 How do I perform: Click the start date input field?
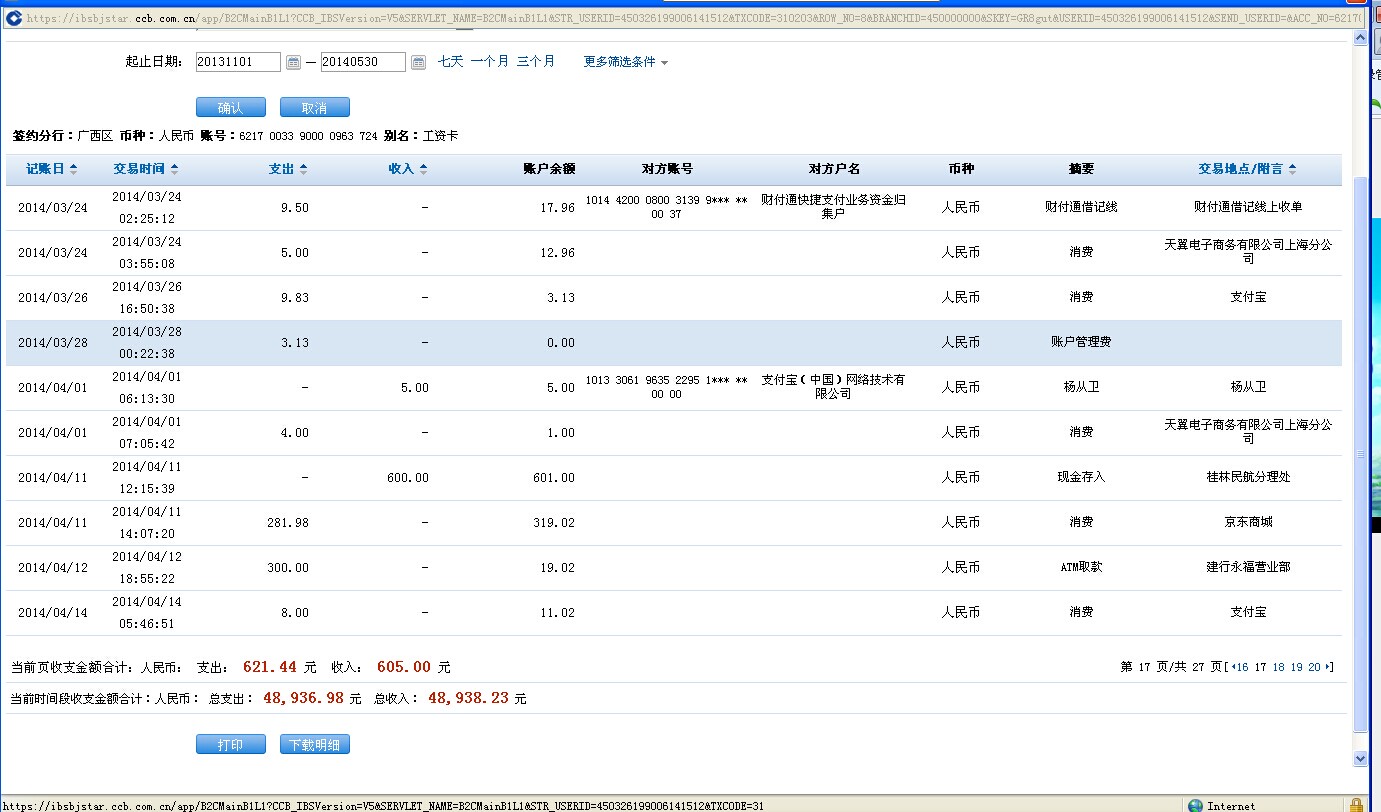pyautogui.click(x=238, y=62)
